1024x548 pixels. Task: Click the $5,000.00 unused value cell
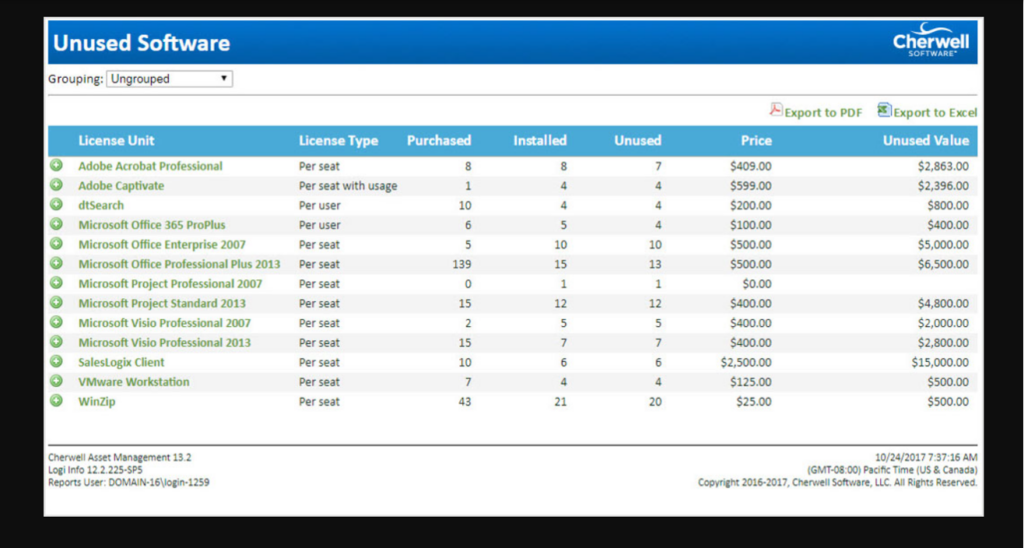tap(943, 244)
